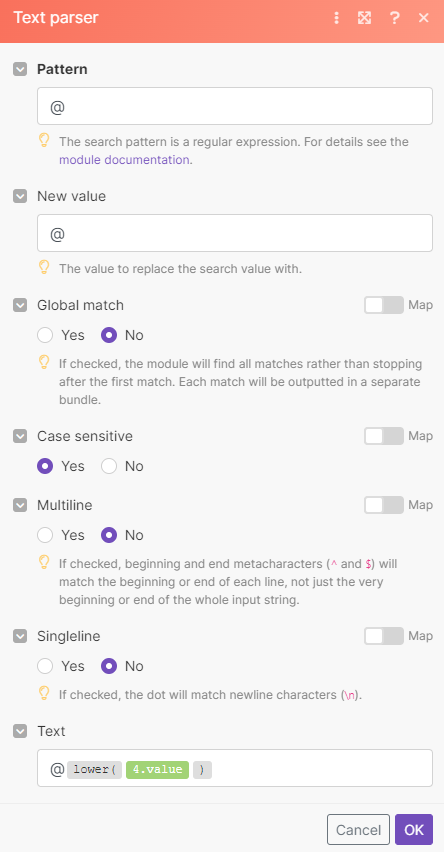Open the module documentation link
Image resolution: width=444 pixels, height=852 pixels.
tap(124, 160)
